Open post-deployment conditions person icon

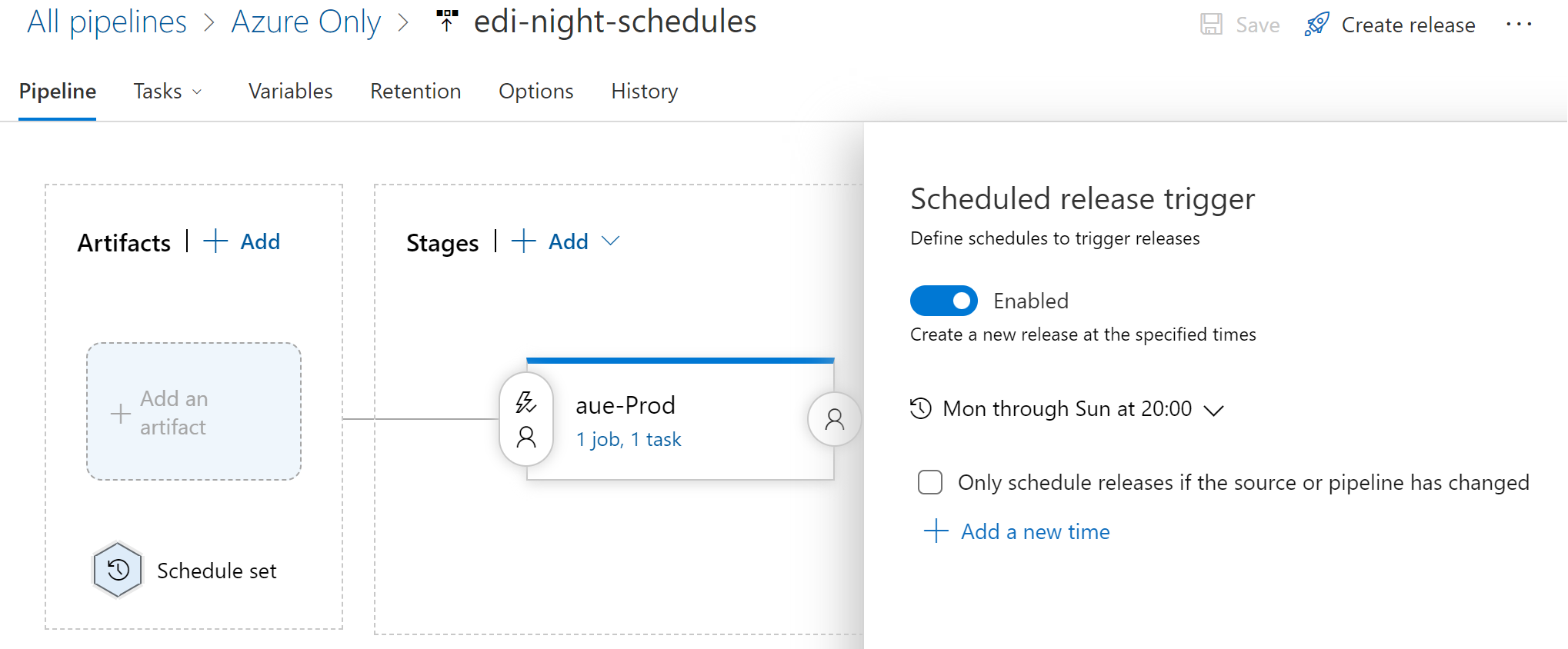(834, 419)
